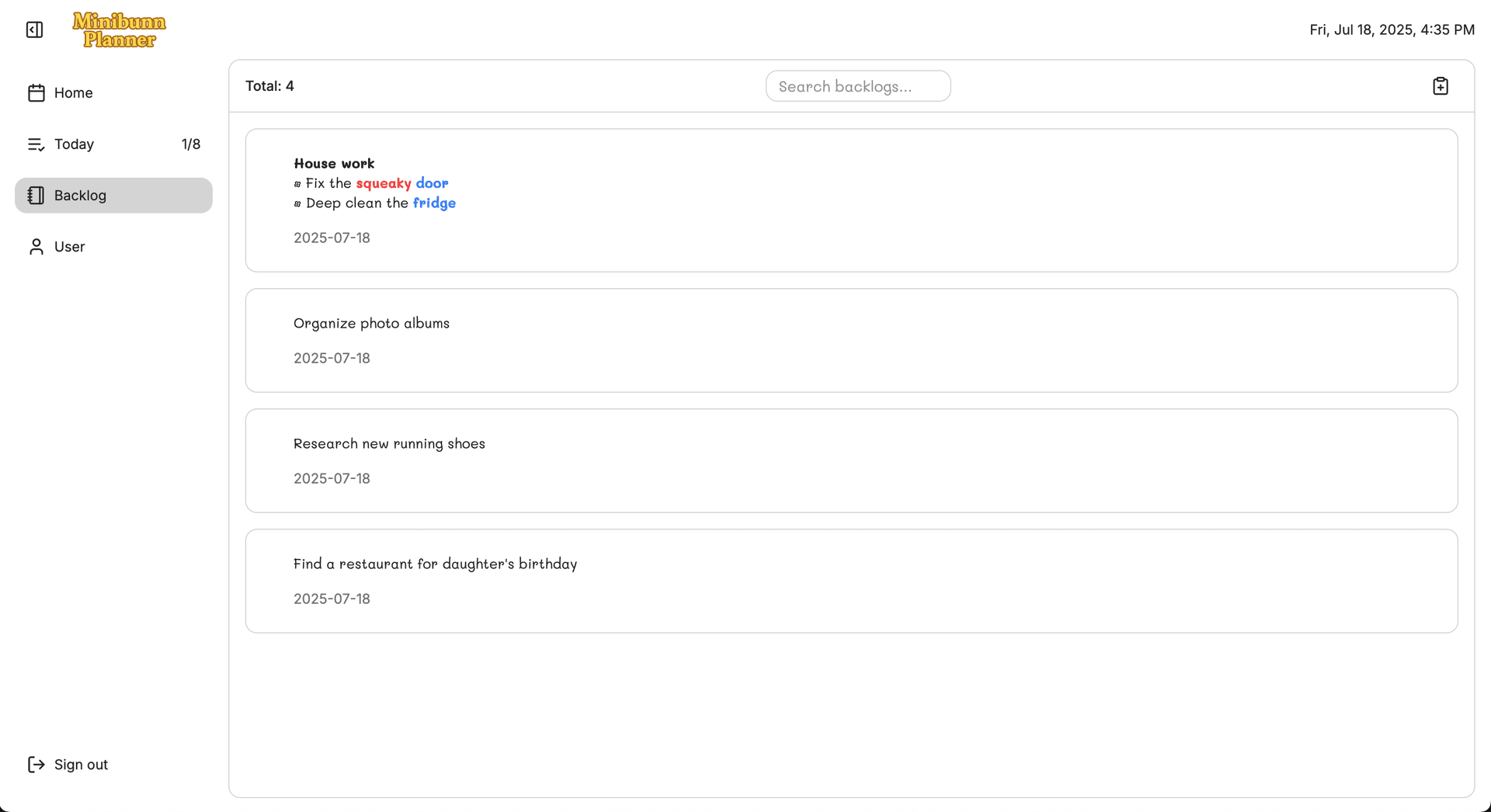Click the 1/8 Today task counter

point(190,144)
